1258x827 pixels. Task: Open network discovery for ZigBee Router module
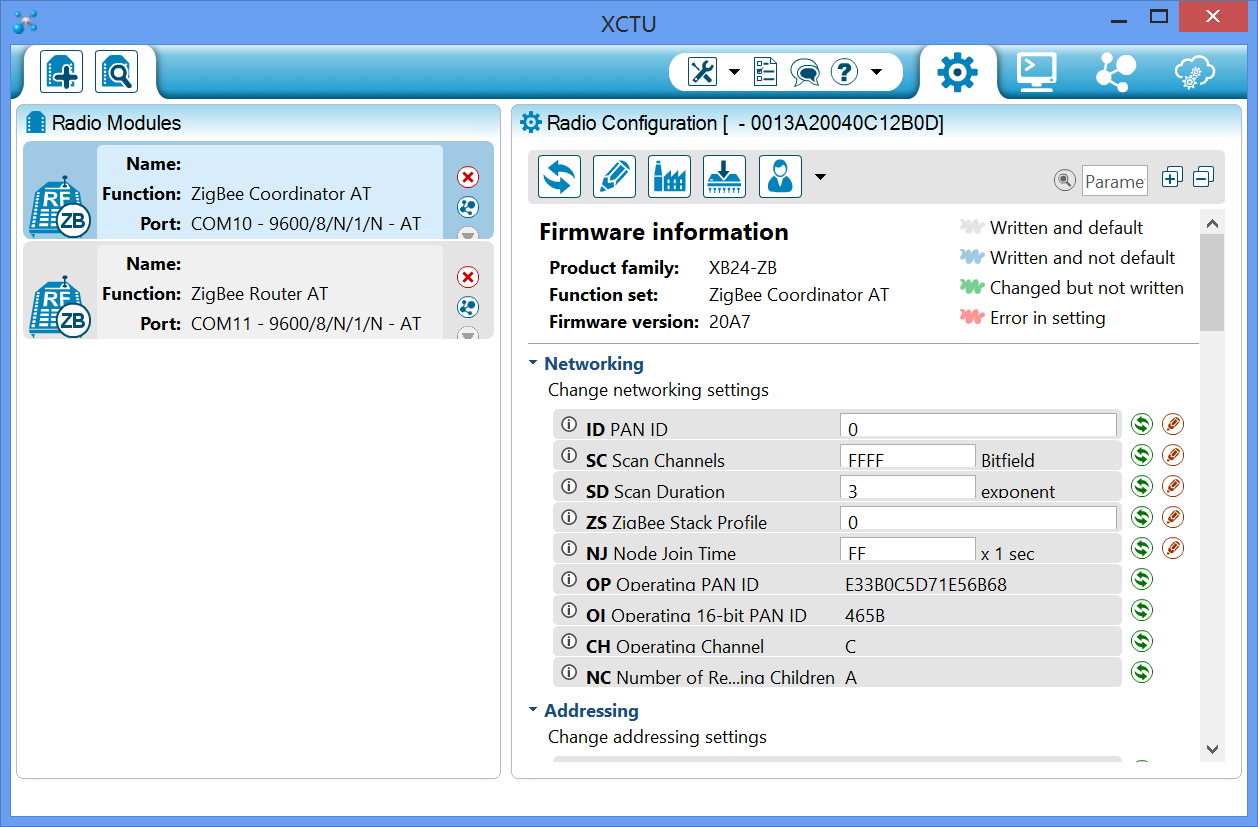point(468,307)
